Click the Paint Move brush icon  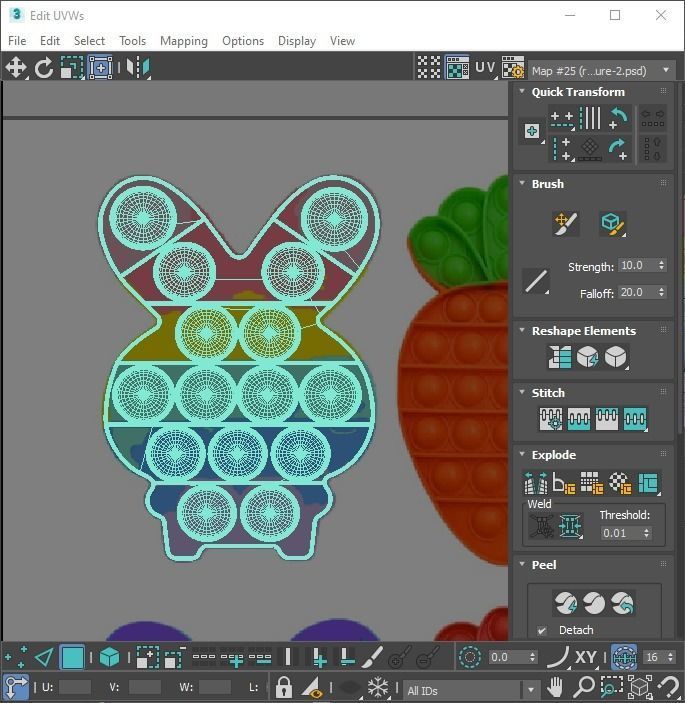point(566,224)
